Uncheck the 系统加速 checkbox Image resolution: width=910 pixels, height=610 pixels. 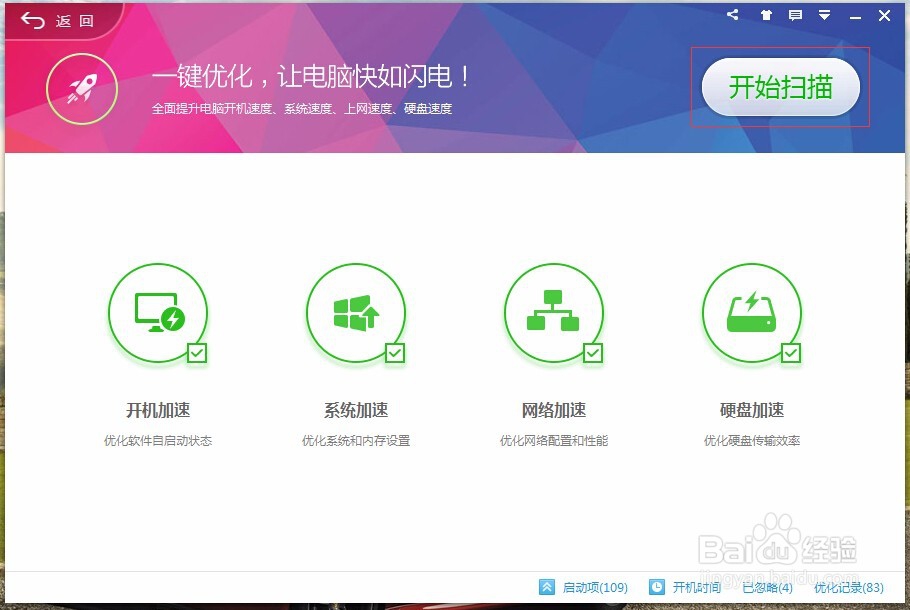pos(395,353)
